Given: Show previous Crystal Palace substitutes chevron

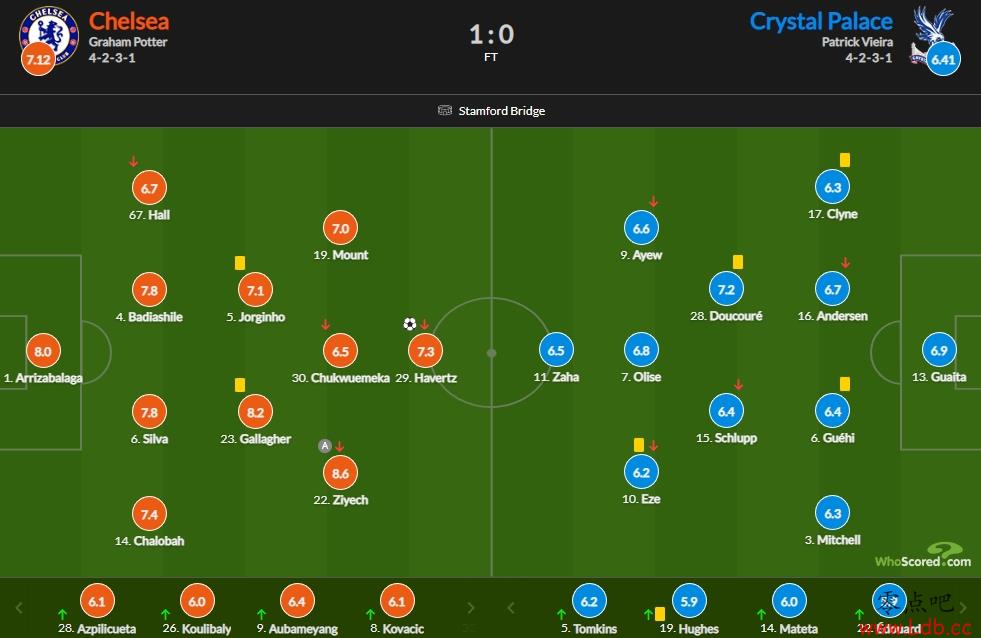Looking at the screenshot, I should [x=511, y=608].
